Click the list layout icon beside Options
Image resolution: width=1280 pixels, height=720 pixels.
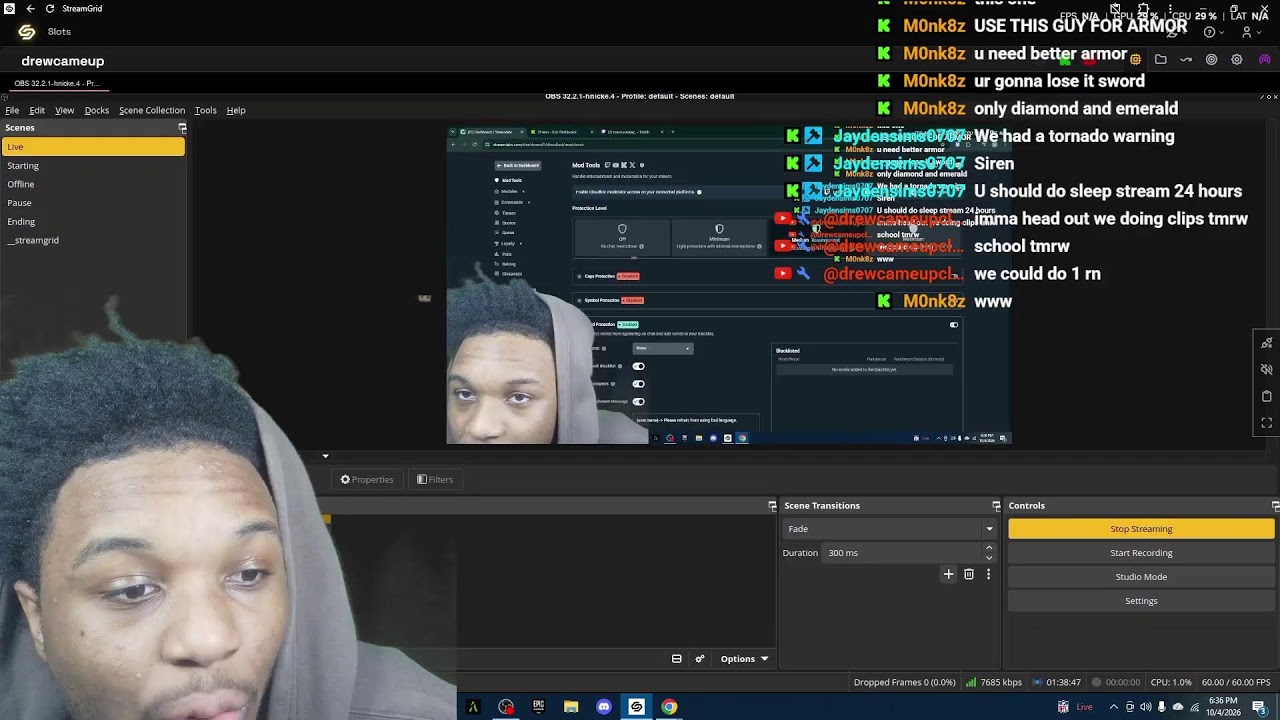click(676, 659)
